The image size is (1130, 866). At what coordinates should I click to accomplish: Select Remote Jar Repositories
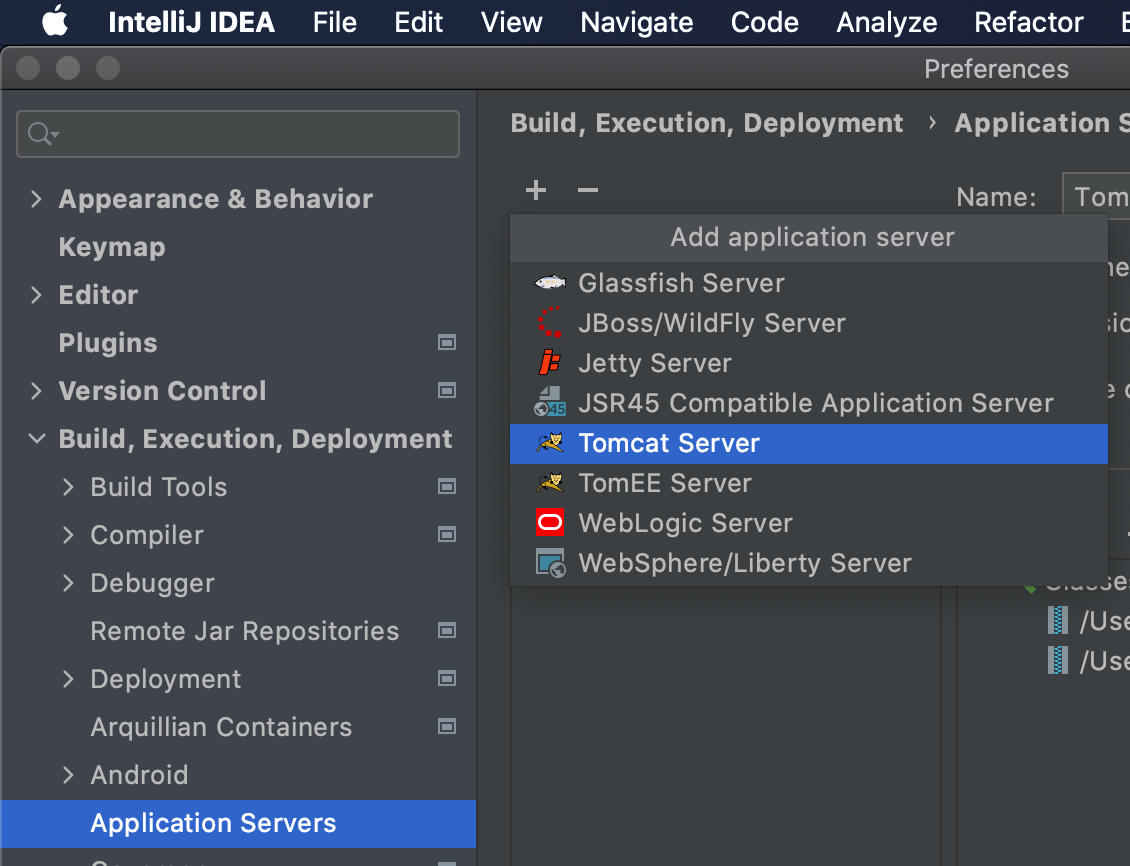click(x=244, y=631)
